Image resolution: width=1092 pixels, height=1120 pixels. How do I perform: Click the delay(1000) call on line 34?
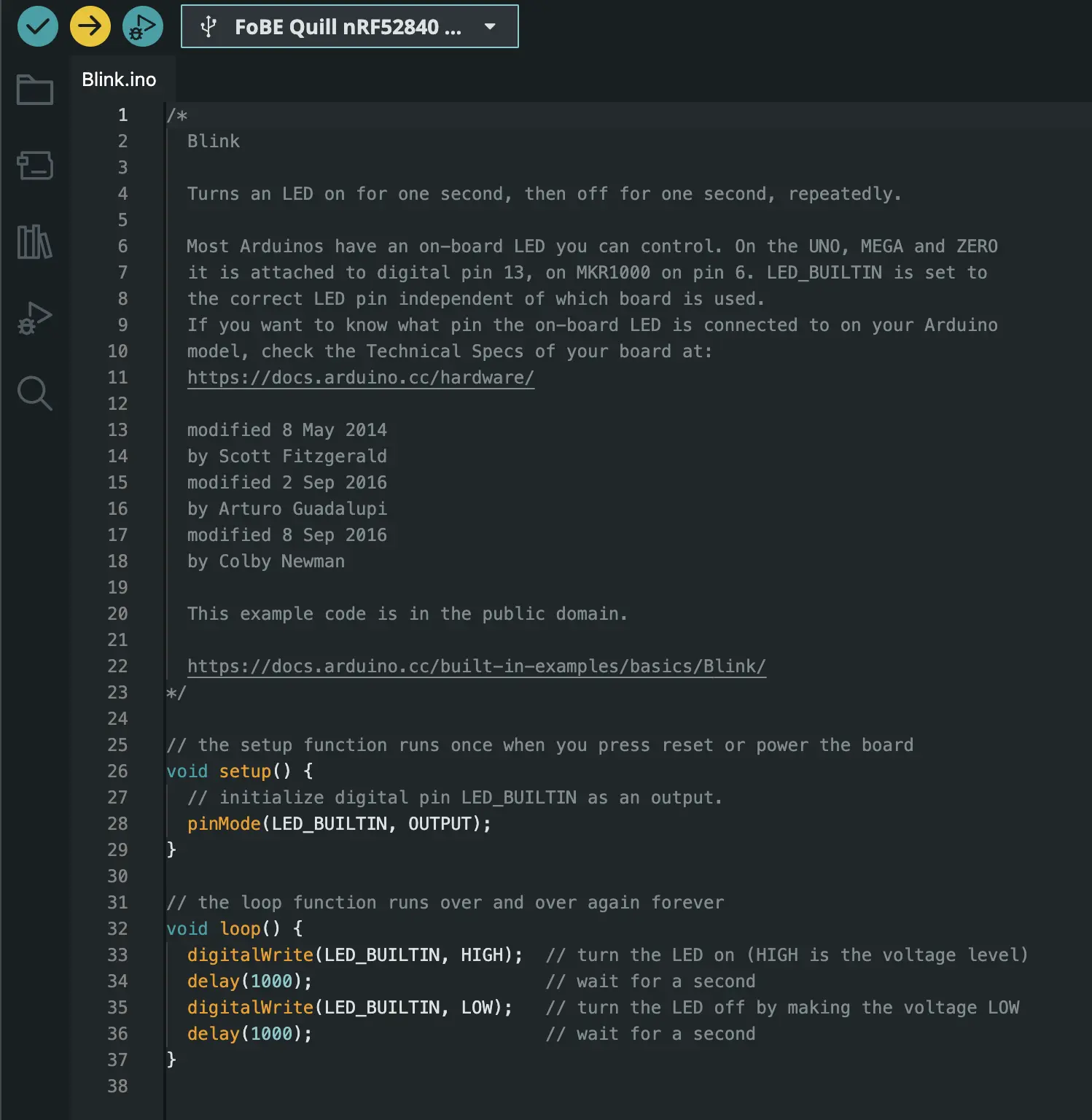point(233,981)
